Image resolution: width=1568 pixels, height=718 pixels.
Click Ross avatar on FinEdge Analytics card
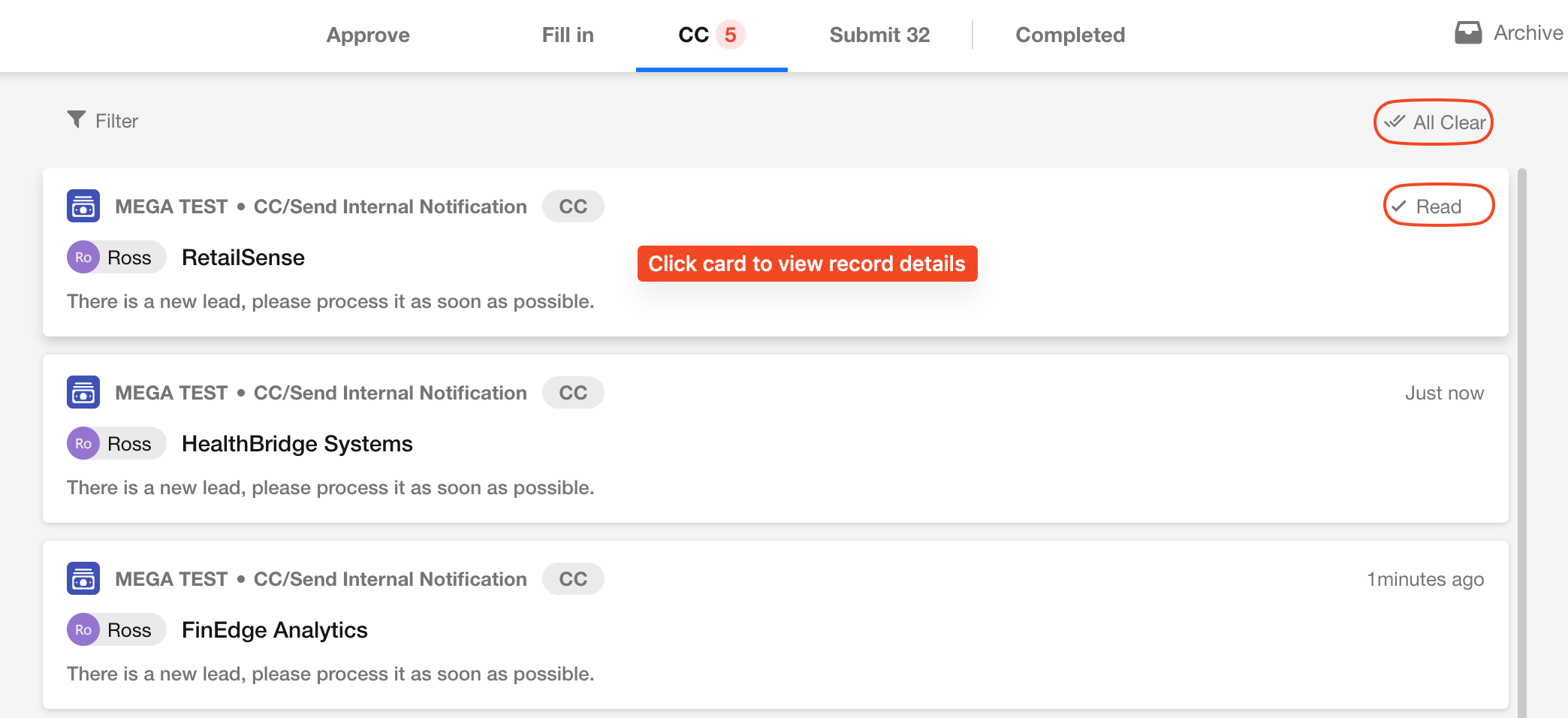coord(83,630)
